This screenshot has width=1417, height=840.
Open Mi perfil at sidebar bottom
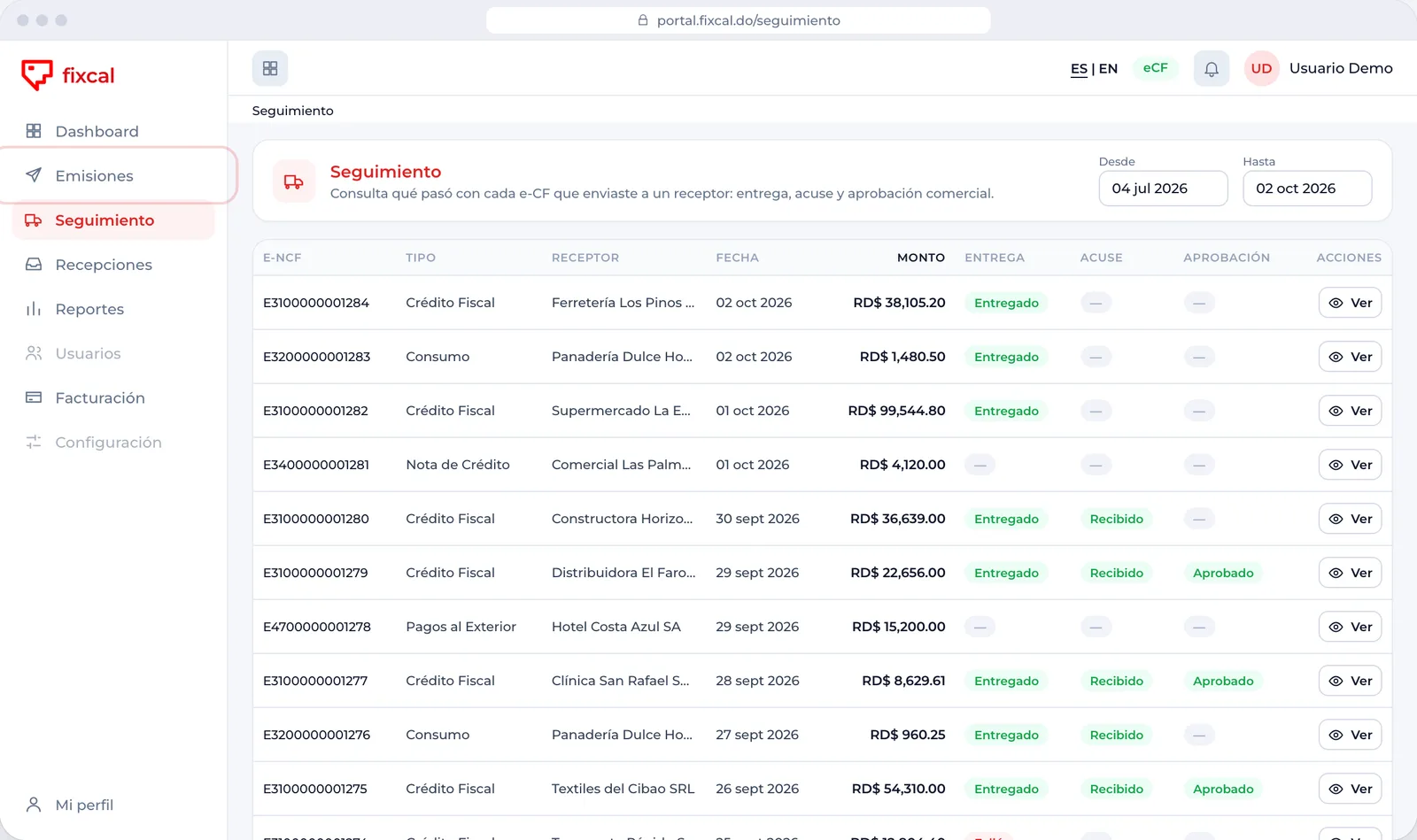click(113, 805)
